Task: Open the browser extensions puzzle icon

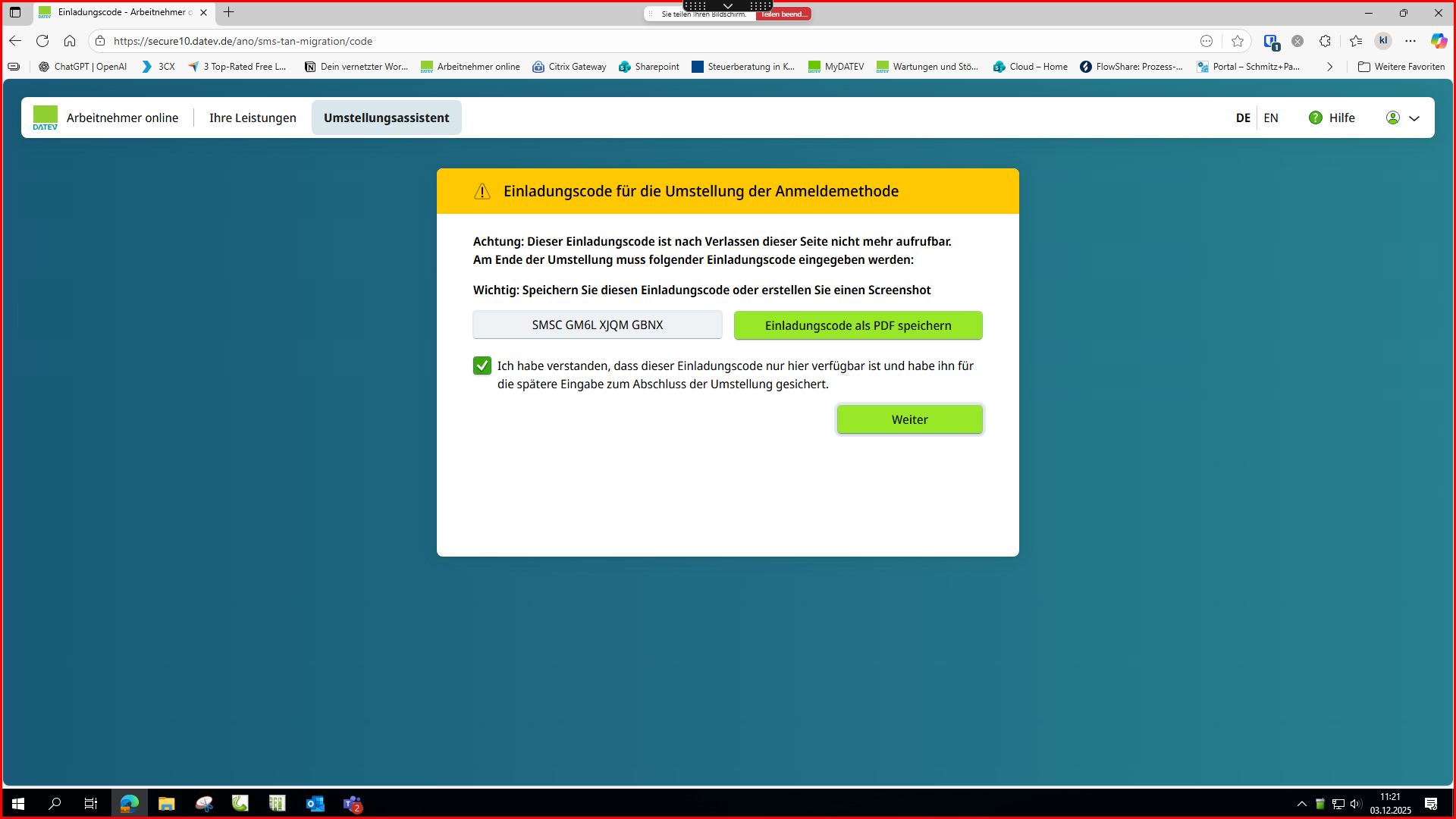Action: pyautogui.click(x=1325, y=41)
